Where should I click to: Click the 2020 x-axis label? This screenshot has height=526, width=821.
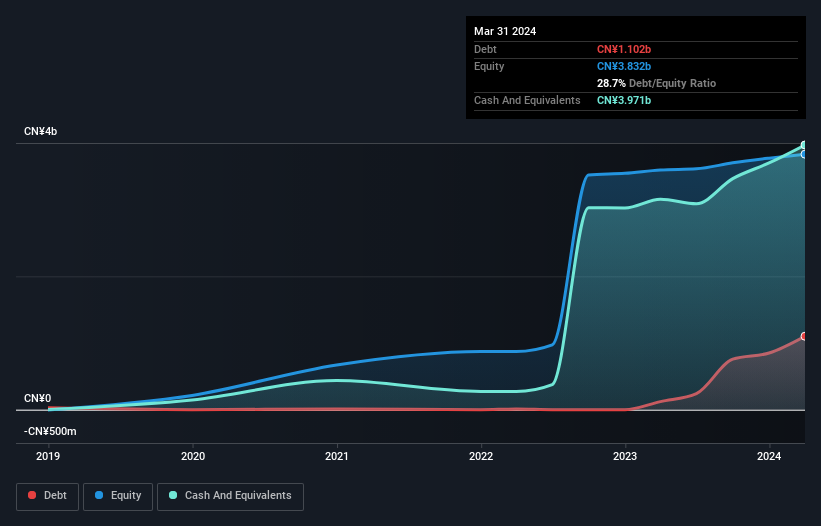[193, 456]
